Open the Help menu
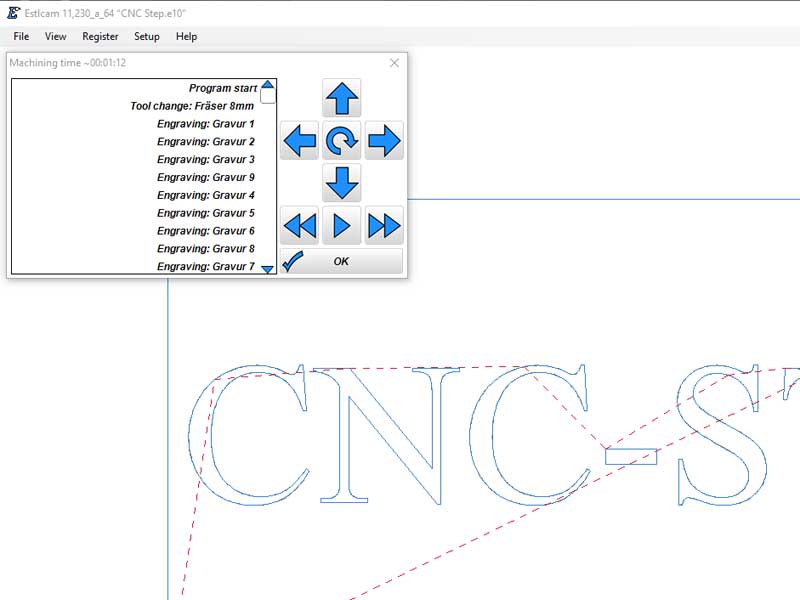Viewport: 800px width, 600px height. pos(185,36)
